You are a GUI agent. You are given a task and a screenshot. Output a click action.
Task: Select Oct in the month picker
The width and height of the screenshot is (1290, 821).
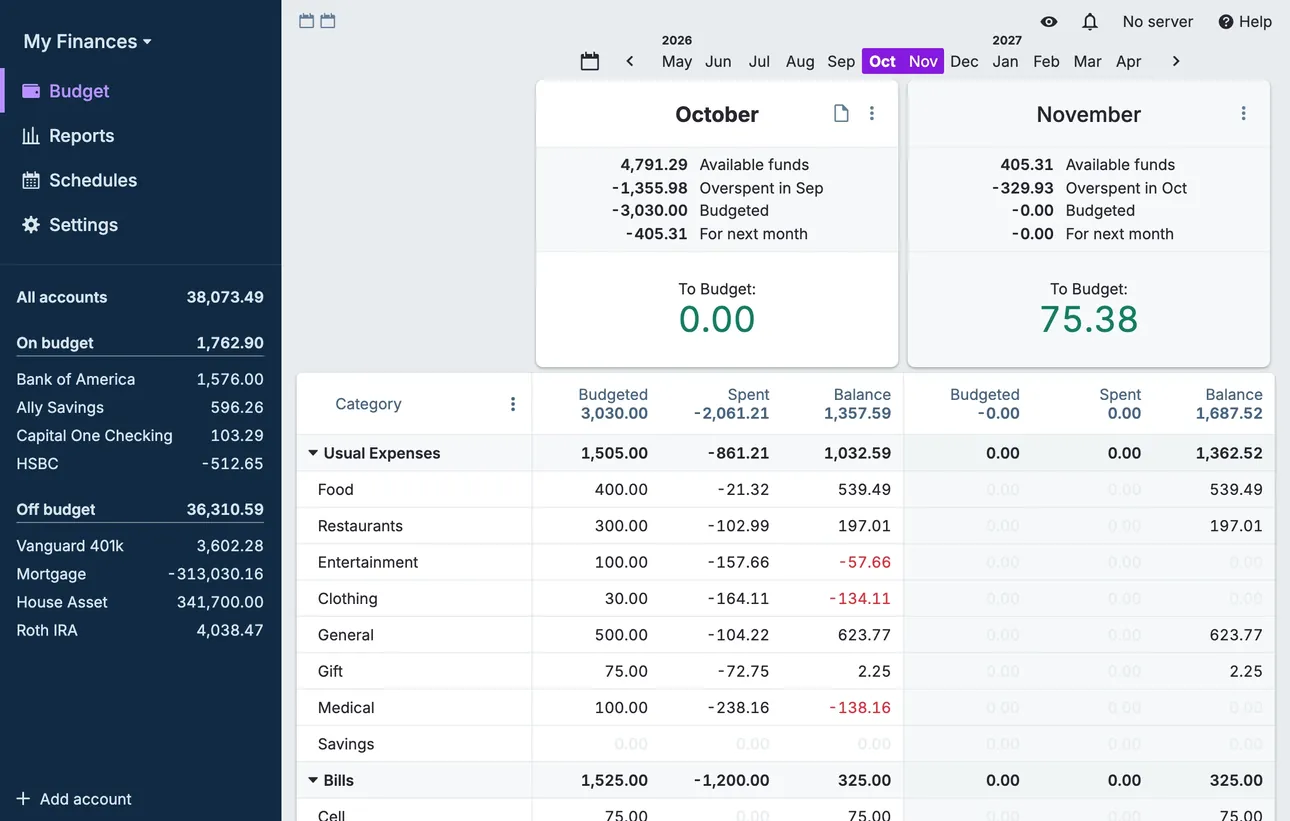(x=883, y=61)
